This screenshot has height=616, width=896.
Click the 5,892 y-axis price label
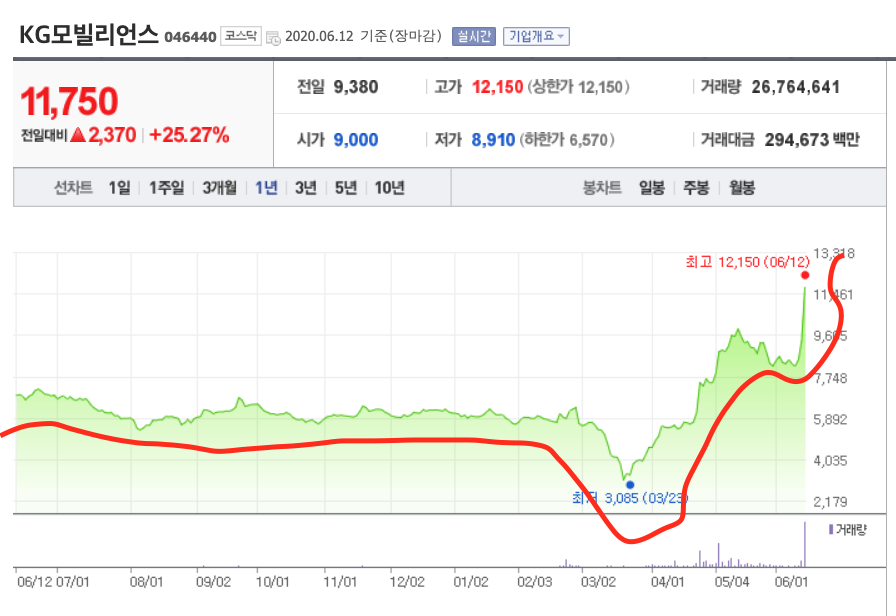pyautogui.click(x=830, y=419)
